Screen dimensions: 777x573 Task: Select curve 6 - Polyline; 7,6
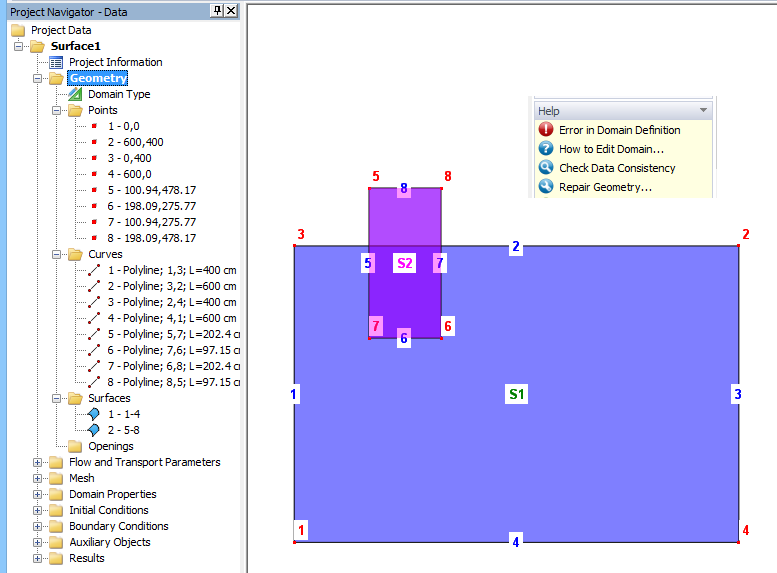[173, 350]
